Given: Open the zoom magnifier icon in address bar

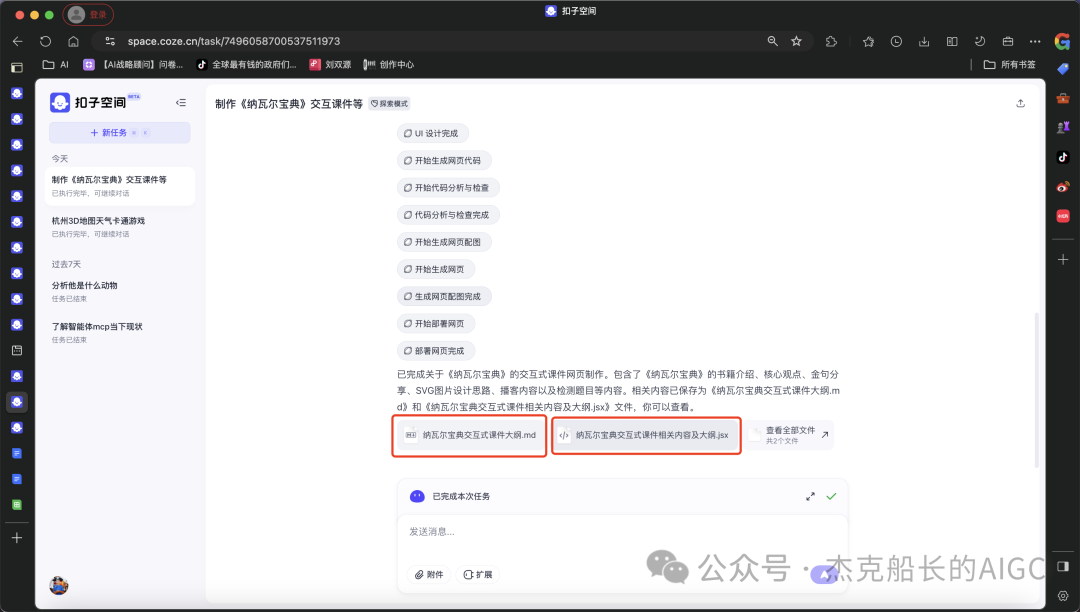Looking at the screenshot, I should [773, 41].
